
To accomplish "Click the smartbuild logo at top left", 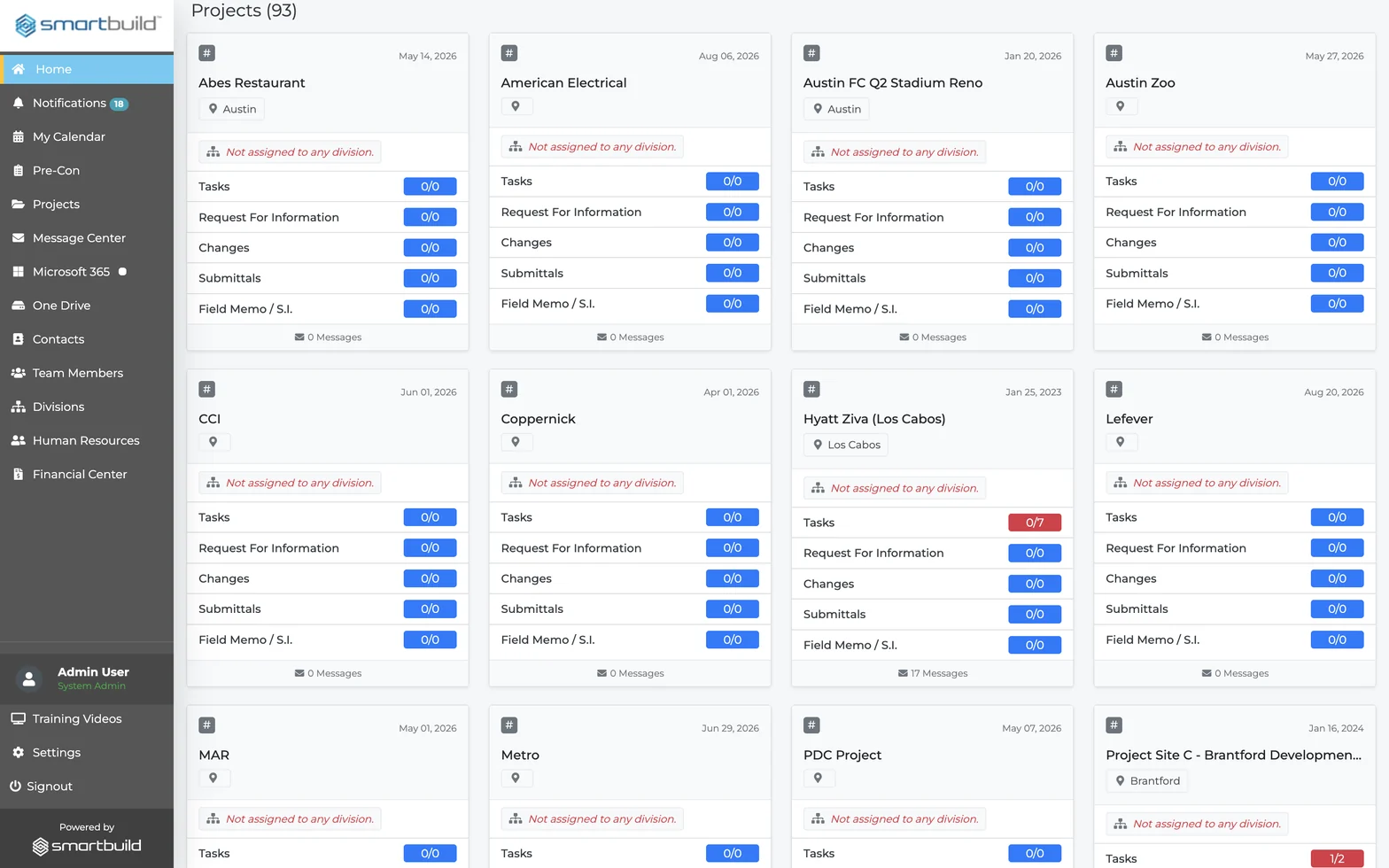I will [88, 25].
